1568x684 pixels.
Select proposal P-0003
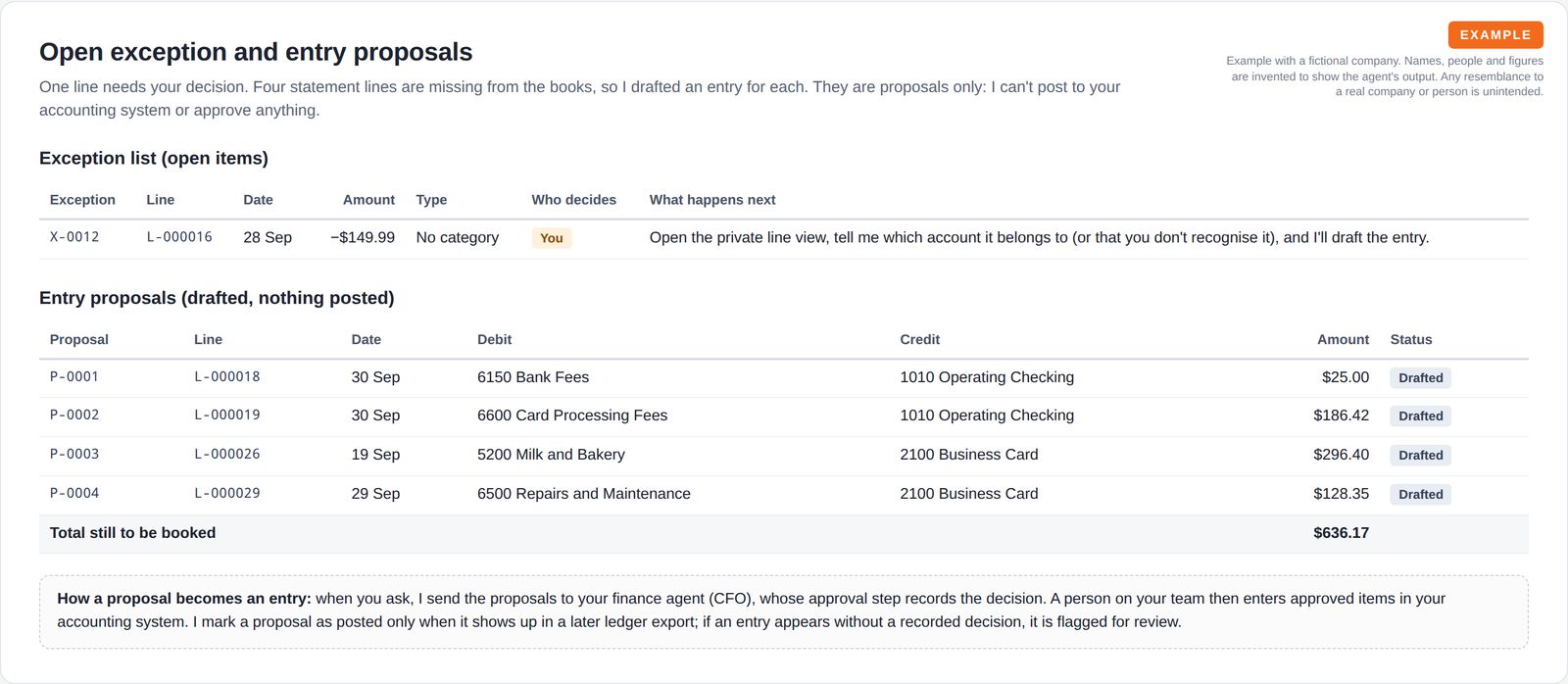74,454
